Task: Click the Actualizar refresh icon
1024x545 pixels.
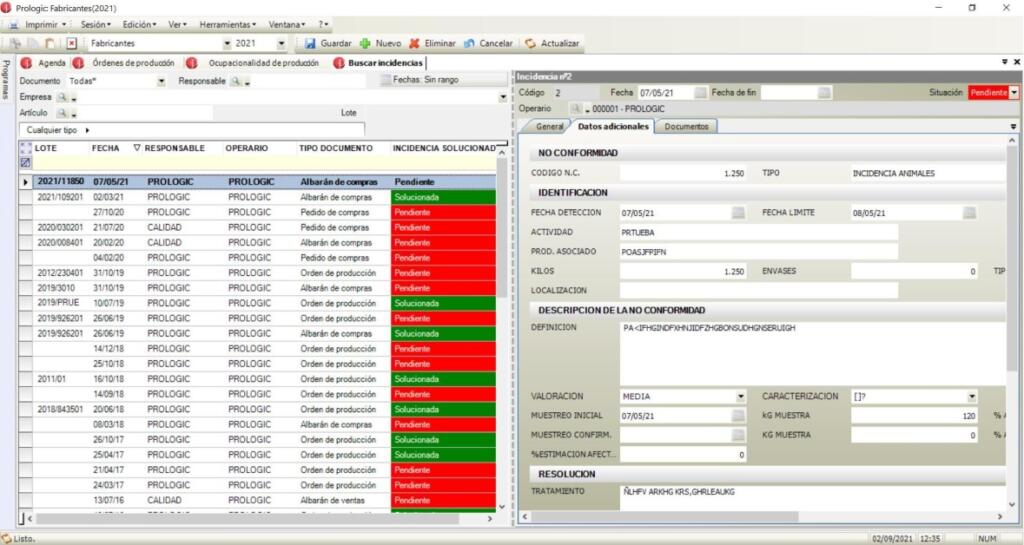Action: click(530, 44)
